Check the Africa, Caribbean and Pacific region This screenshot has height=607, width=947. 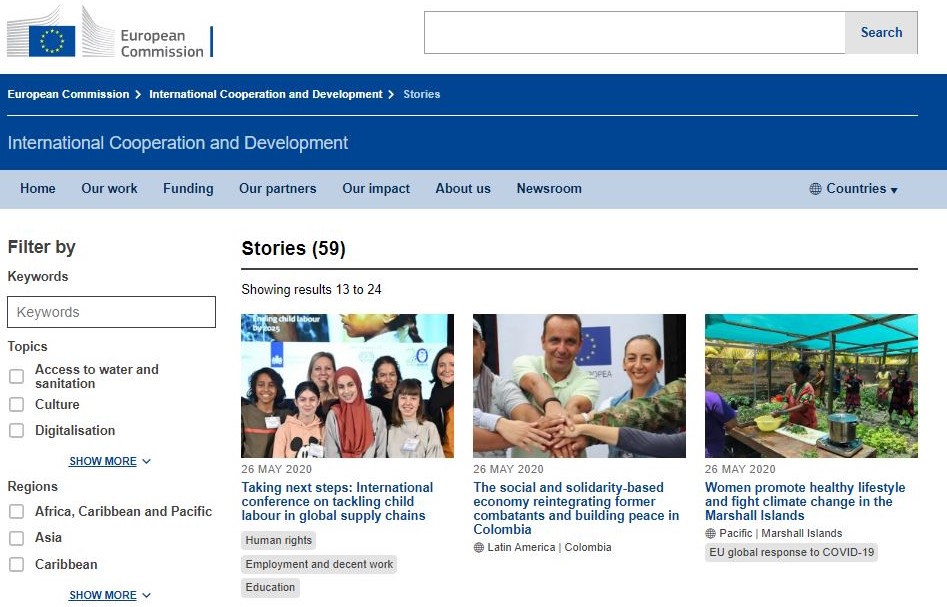pyautogui.click(x=16, y=512)
